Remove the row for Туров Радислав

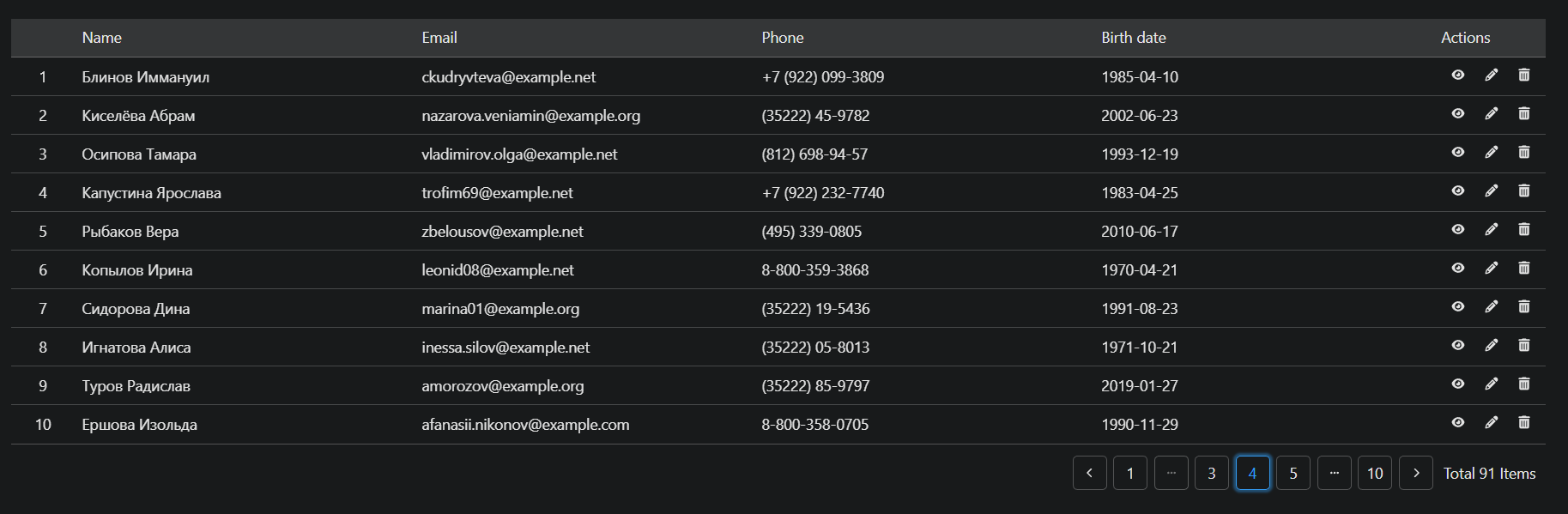(x=1524, y=384)
